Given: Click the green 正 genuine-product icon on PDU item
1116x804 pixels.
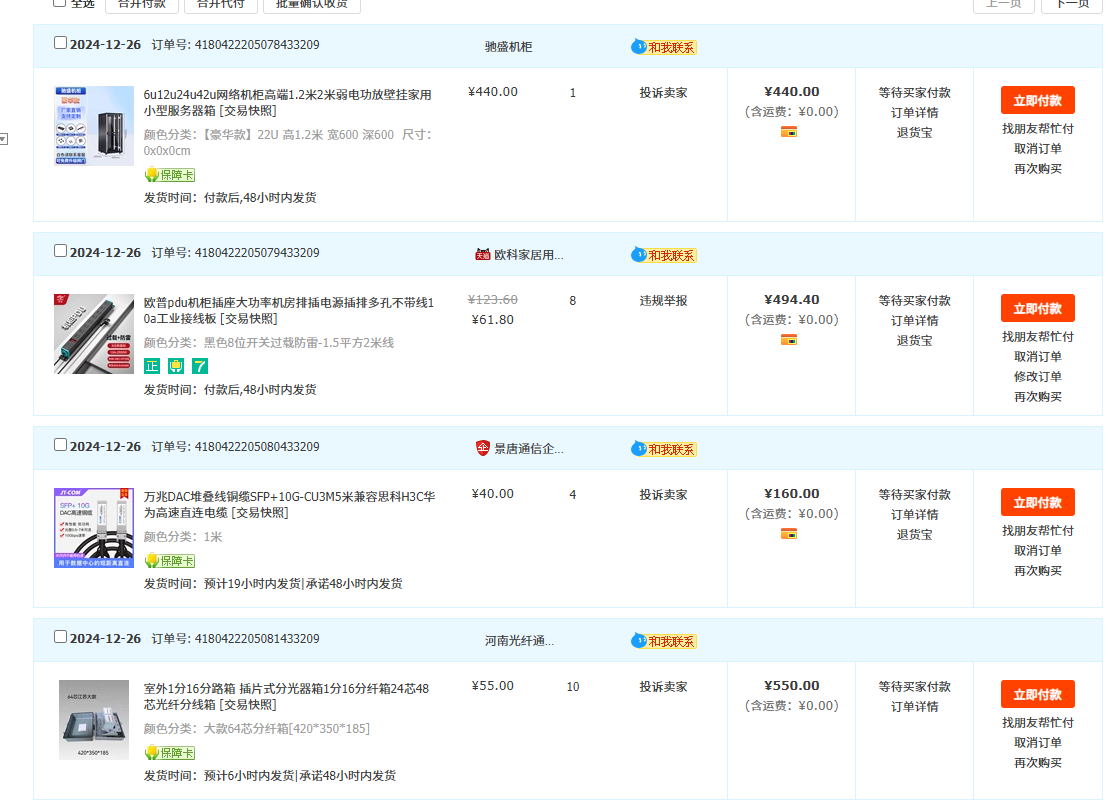Looking at the screenshot, I should 152,366.
